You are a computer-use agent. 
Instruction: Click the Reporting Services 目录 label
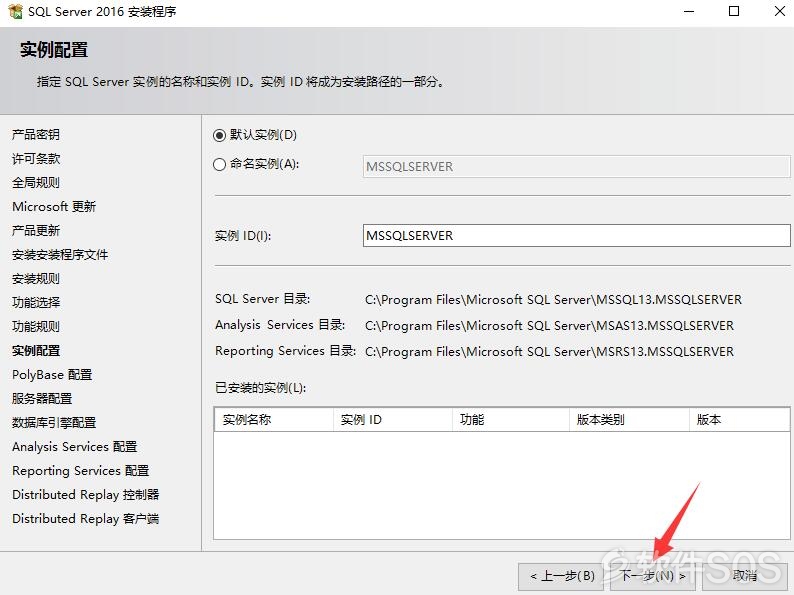pos(285,350)
